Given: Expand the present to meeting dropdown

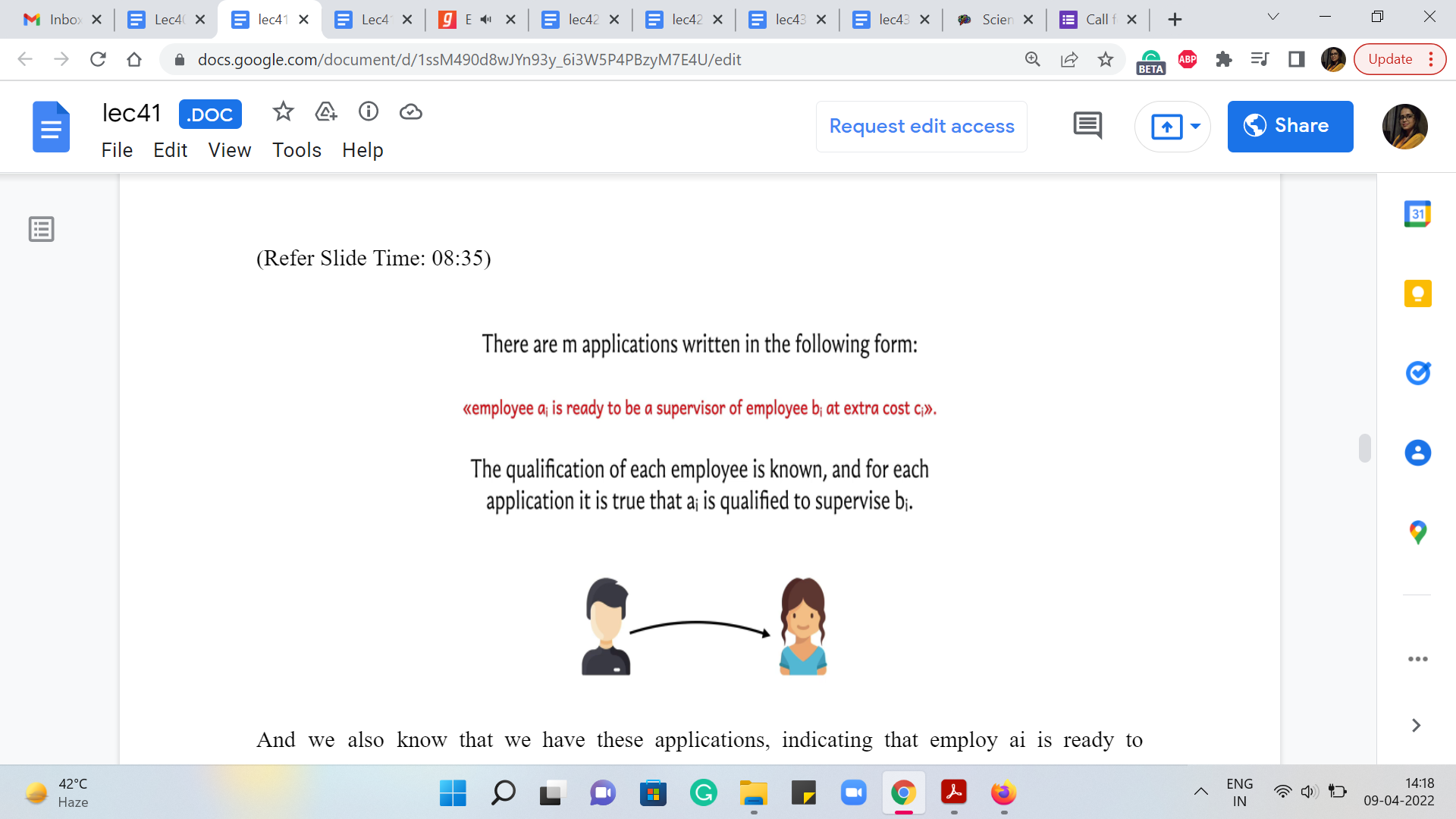Looking at the screenshot, I should pos(1195,126).
